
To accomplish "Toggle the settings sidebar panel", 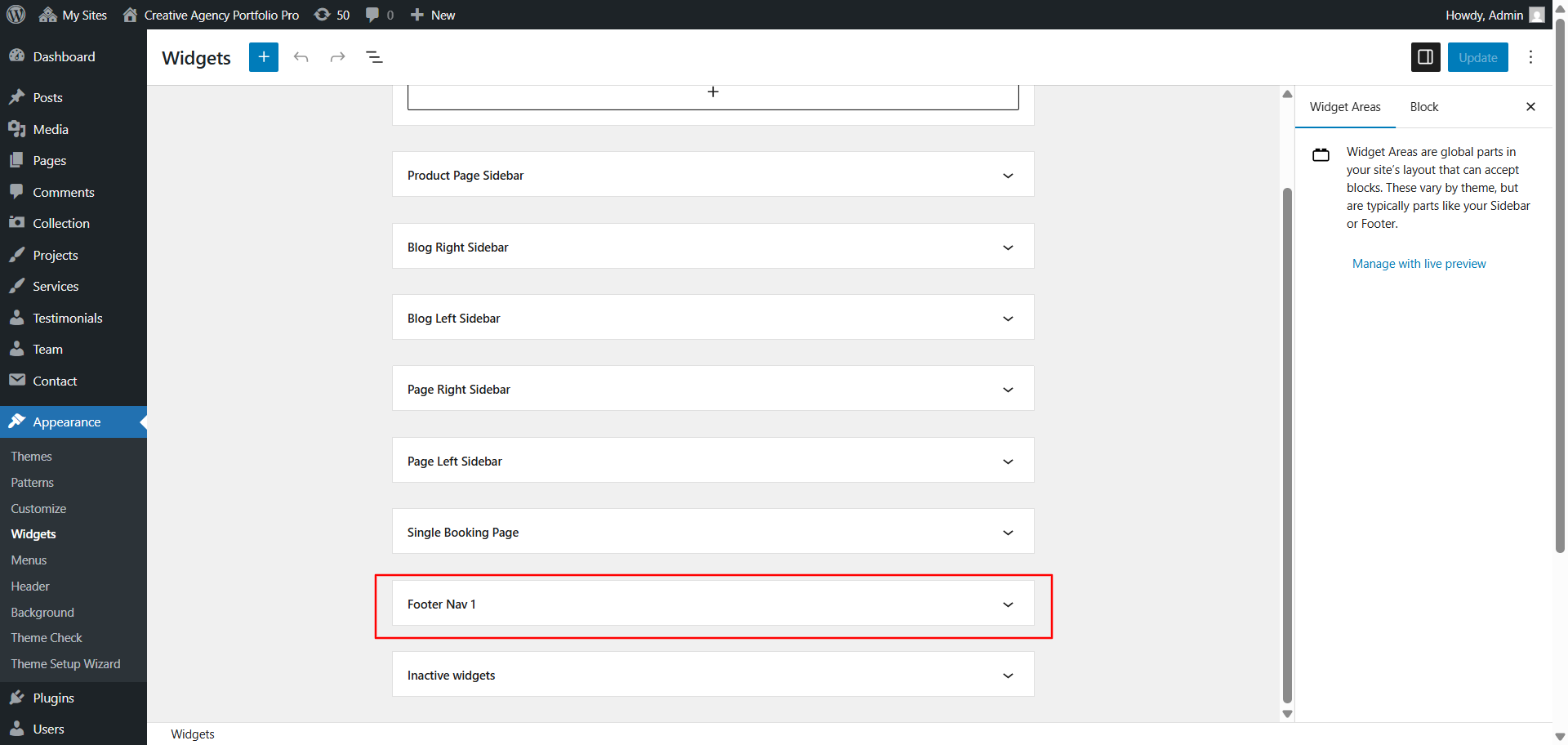I will pos(1426,57).
